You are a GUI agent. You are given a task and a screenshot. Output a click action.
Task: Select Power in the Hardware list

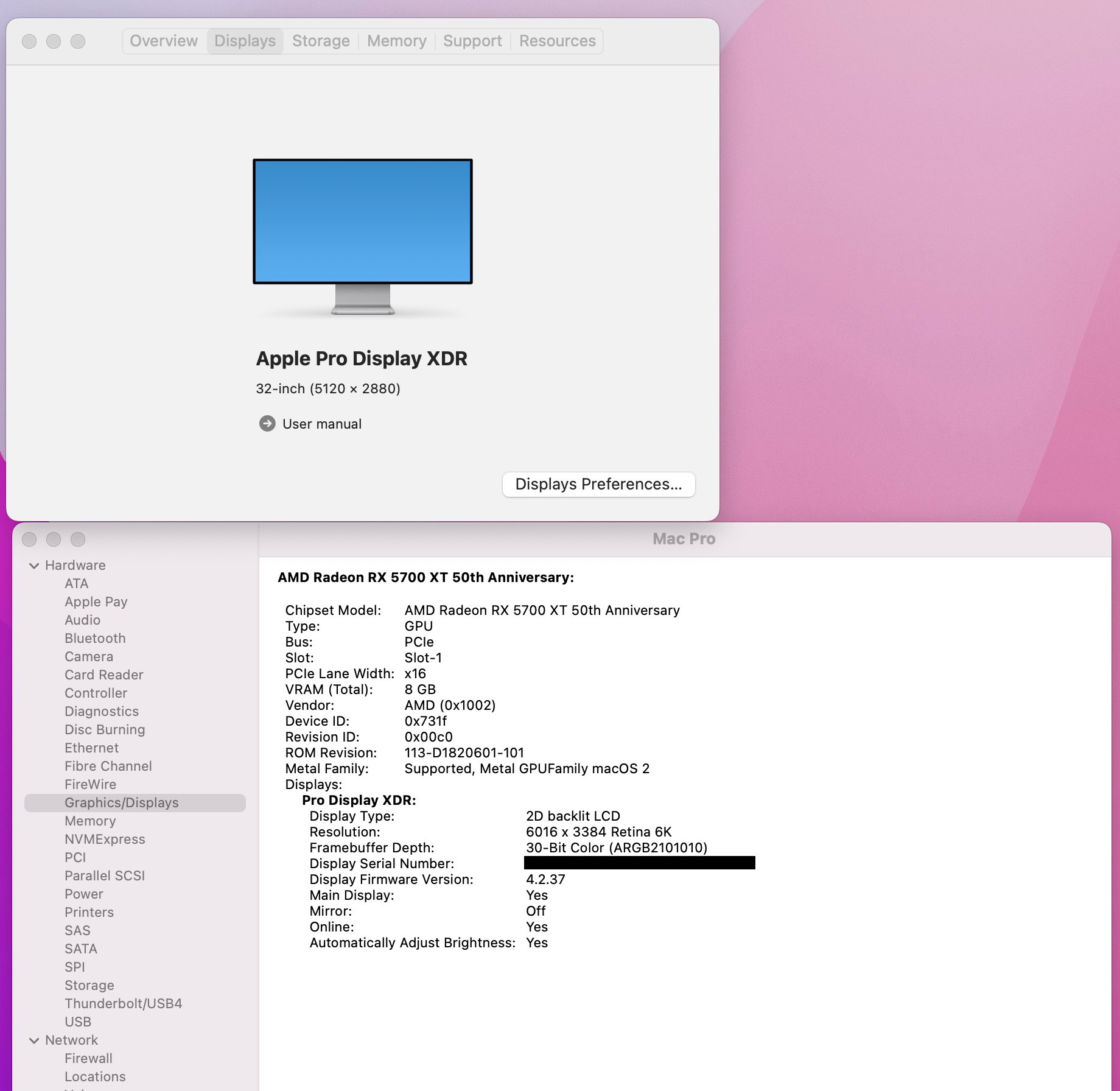84,894
